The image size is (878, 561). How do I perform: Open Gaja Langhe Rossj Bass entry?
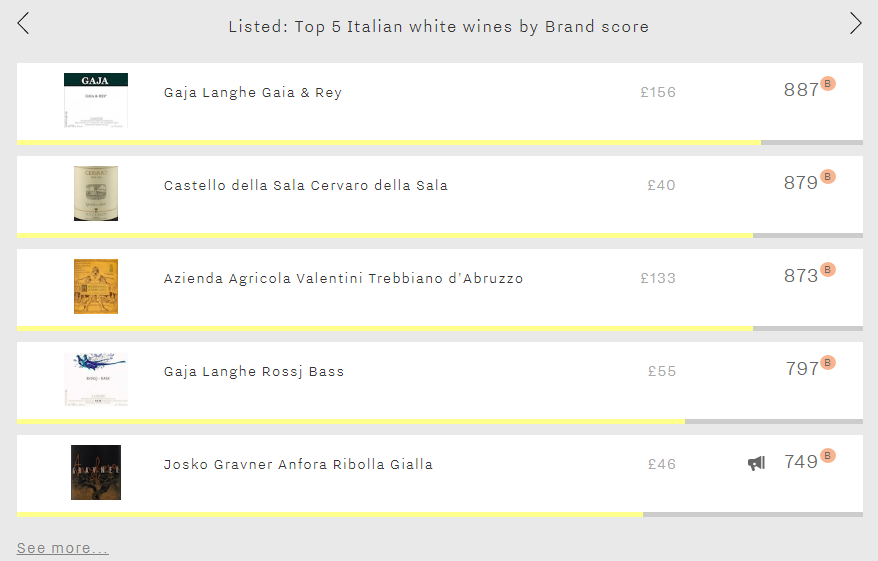(x=254, y=371)
